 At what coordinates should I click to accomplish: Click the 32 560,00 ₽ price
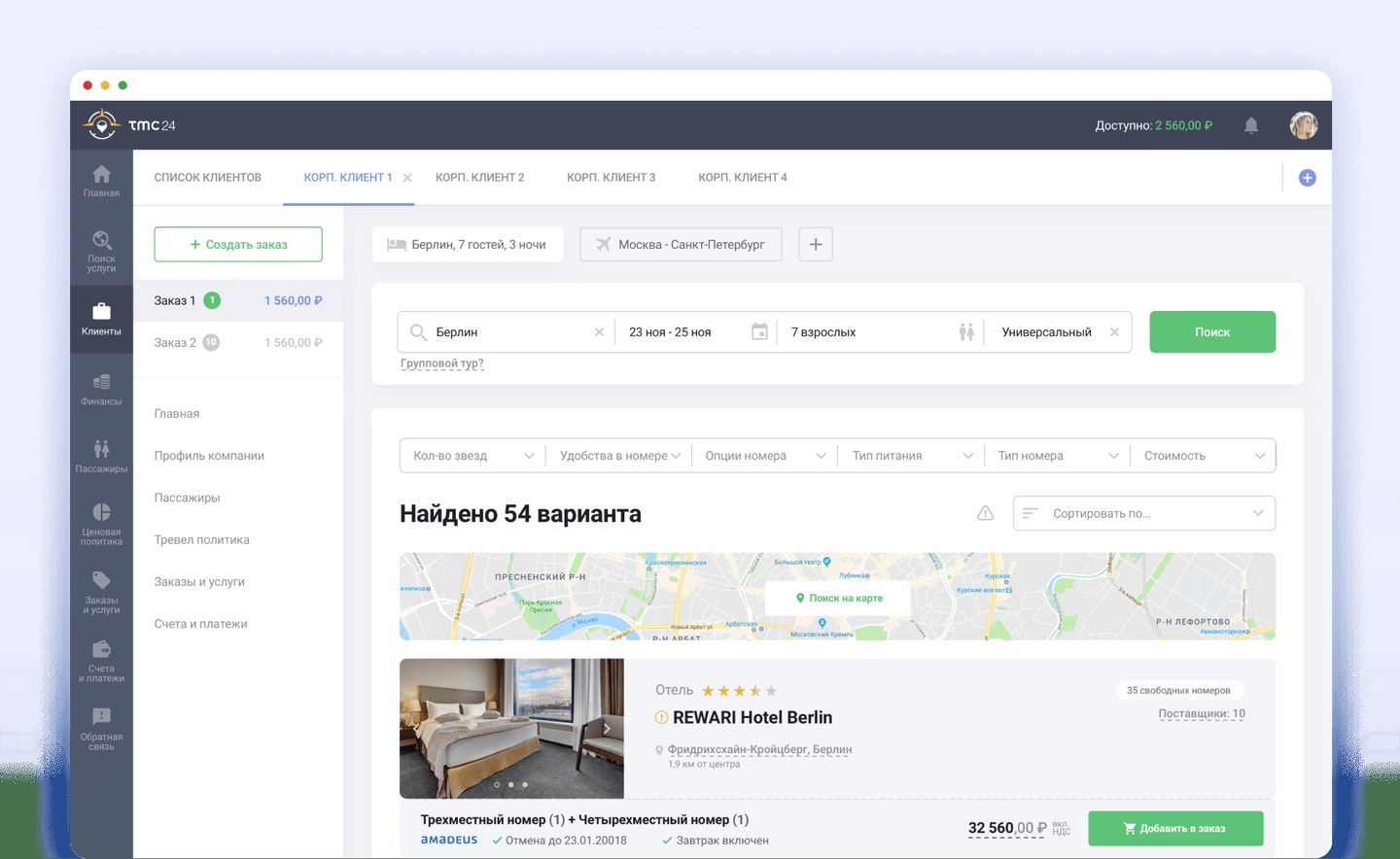pos(1007,828)
